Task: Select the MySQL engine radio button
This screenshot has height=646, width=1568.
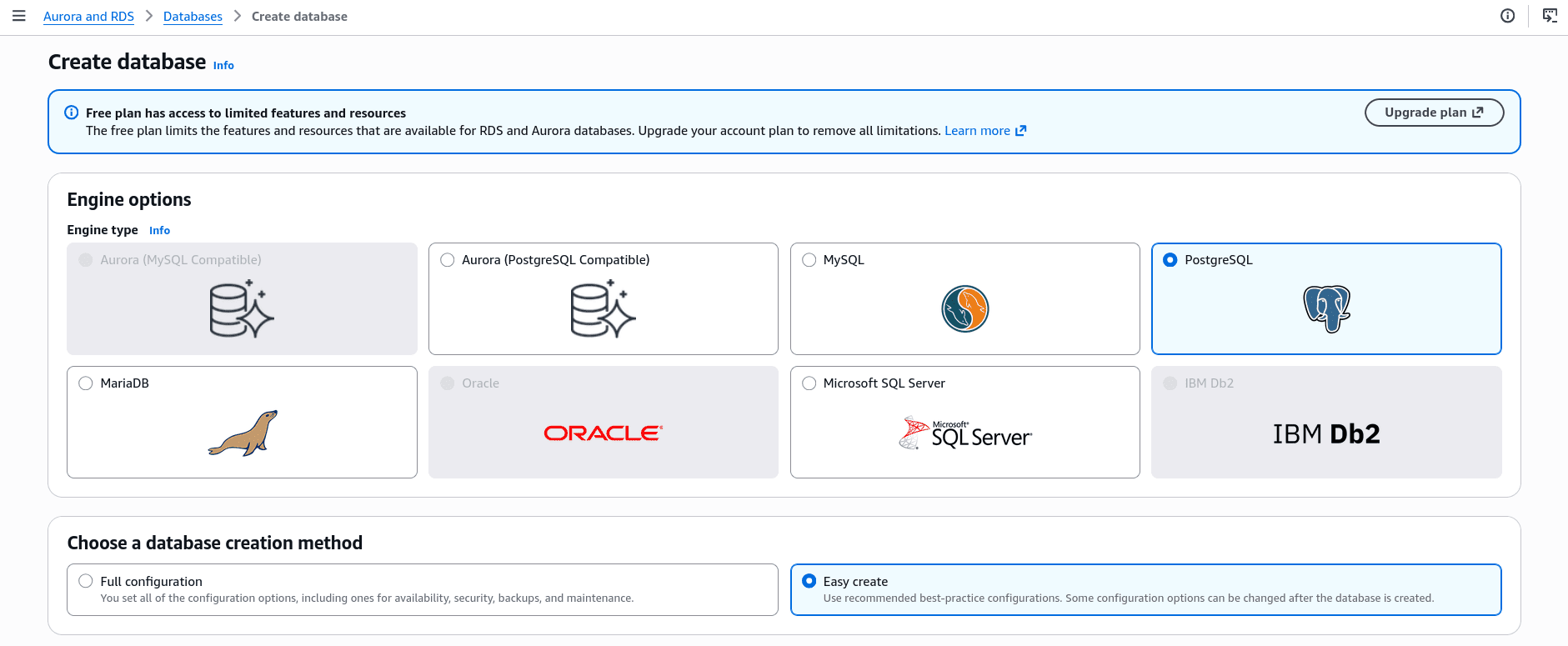Action: coord(809,260)
